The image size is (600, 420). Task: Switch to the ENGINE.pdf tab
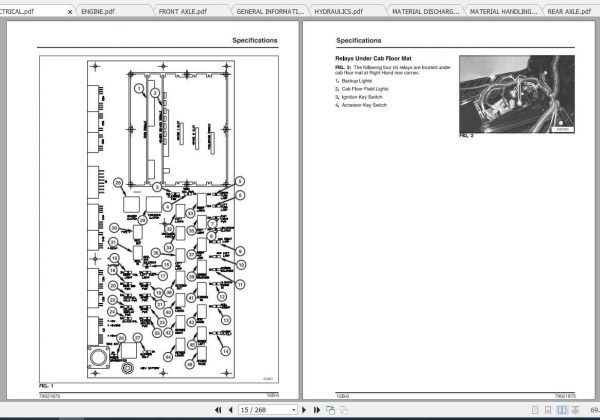pyautogui.click(x=98, y=11)
